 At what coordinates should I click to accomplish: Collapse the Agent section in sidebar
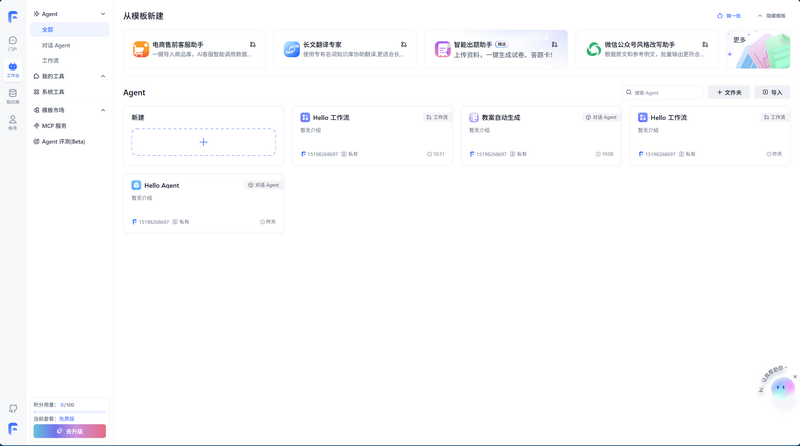pyautogui.click(x=103, y=14)
